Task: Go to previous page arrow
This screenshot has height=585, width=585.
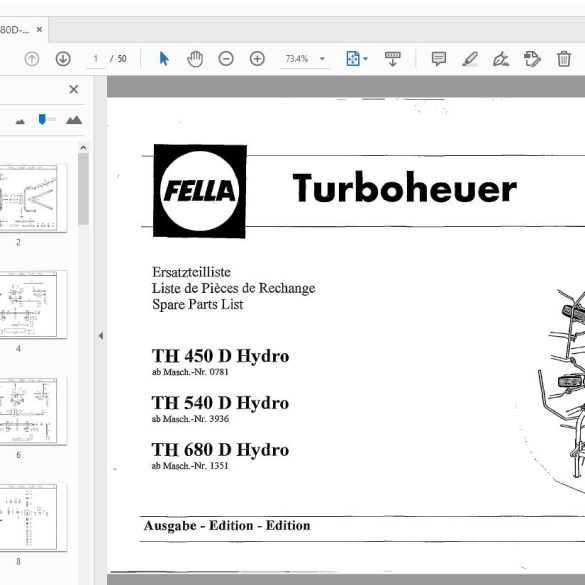Action: point(32,59)
